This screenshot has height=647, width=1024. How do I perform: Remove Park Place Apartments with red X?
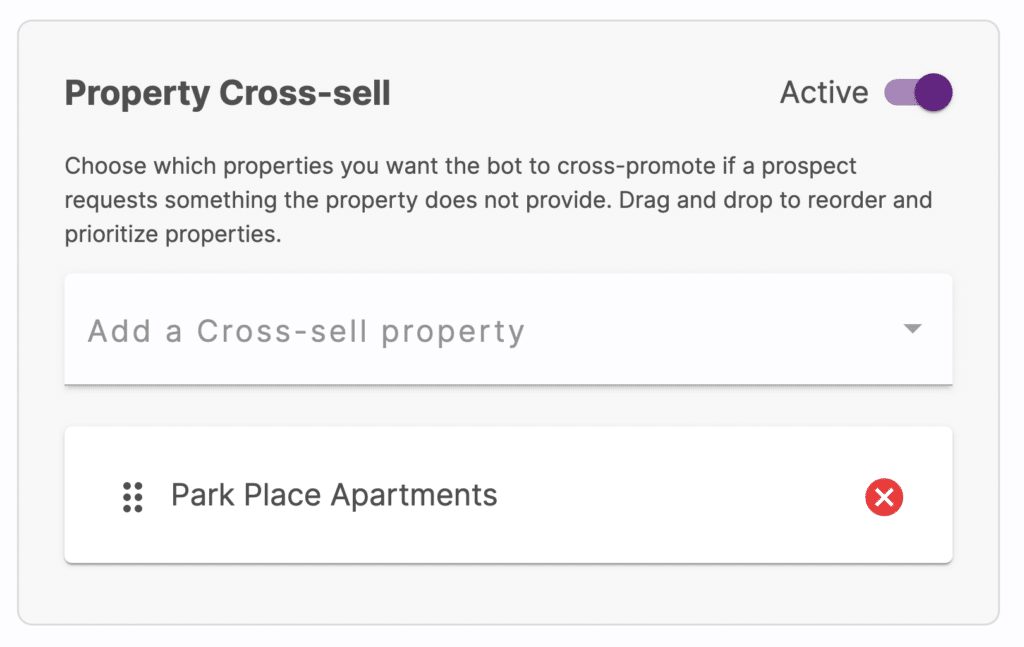[x=884, y=497]
